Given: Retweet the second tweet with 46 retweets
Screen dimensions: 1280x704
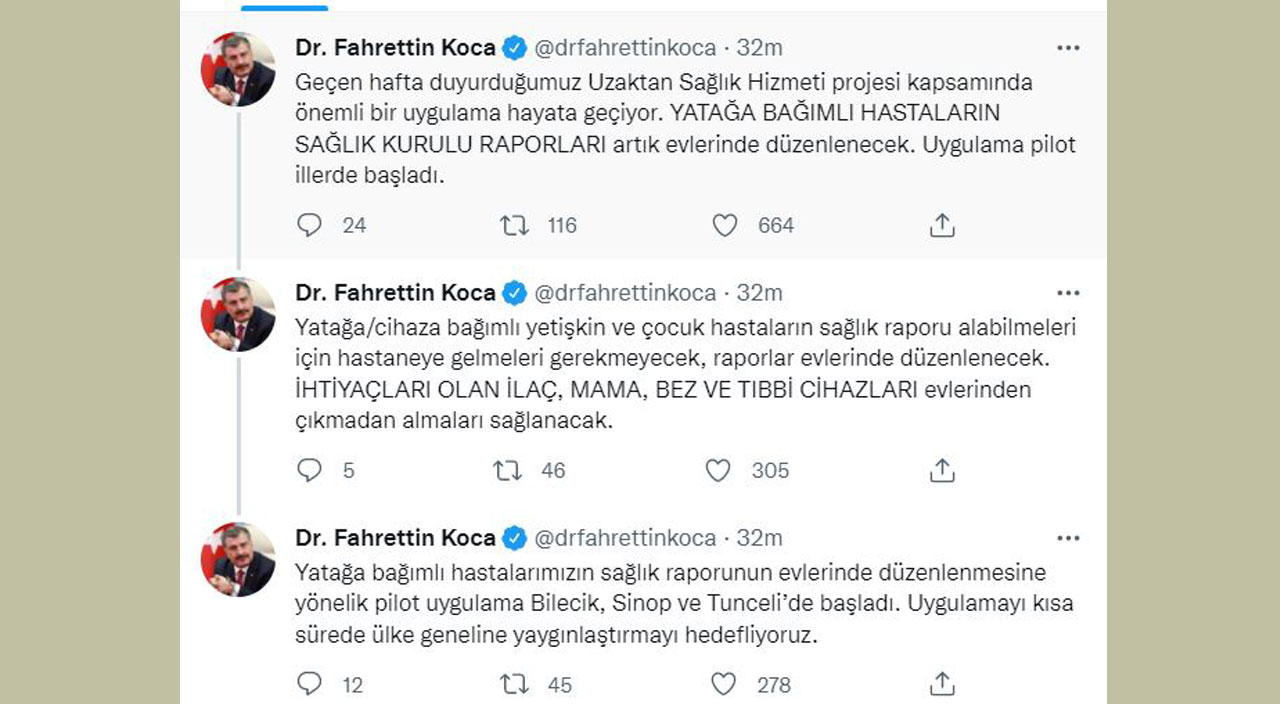Looking at the screenshot, I should [x=508, y=470].
